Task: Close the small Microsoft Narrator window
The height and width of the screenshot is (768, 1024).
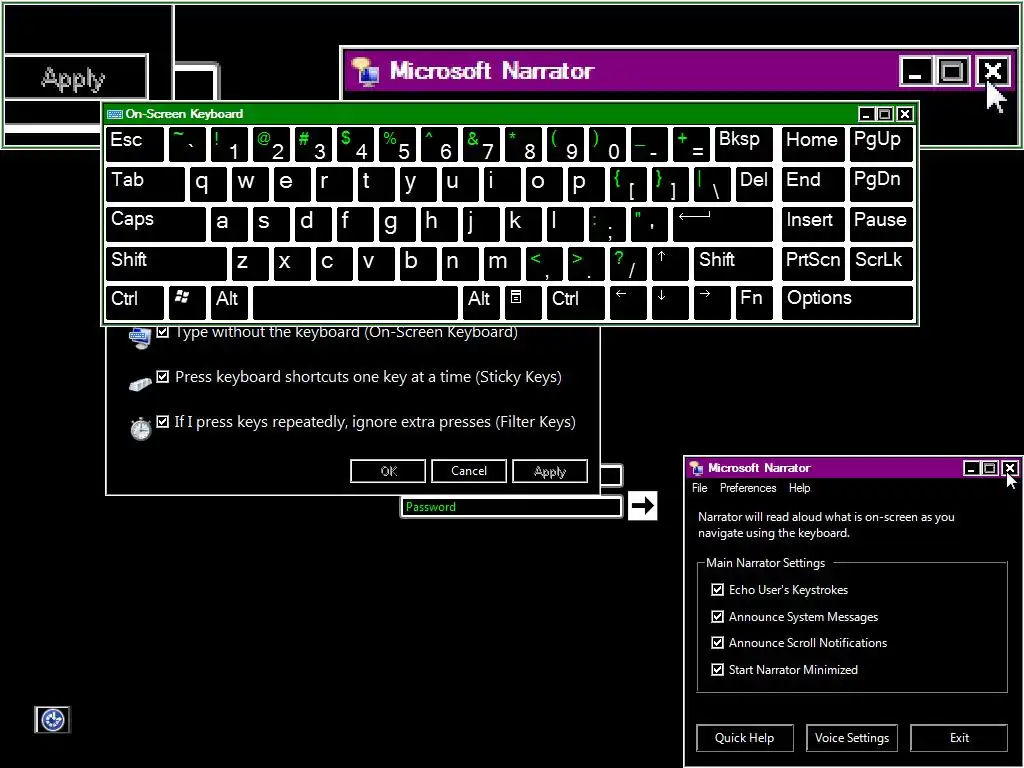Action: point(1010,468)
